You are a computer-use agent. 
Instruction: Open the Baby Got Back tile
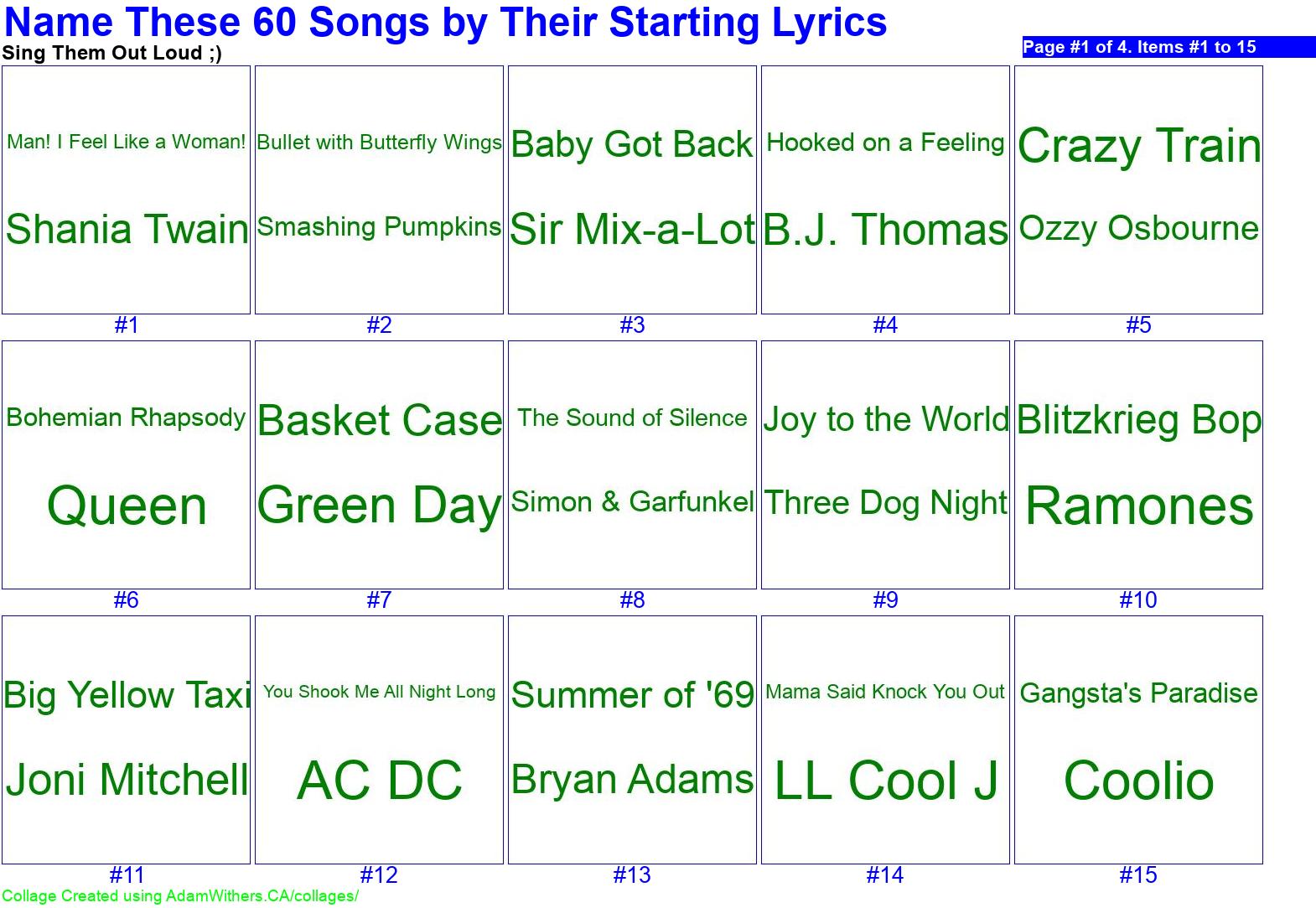click(633, 189)
